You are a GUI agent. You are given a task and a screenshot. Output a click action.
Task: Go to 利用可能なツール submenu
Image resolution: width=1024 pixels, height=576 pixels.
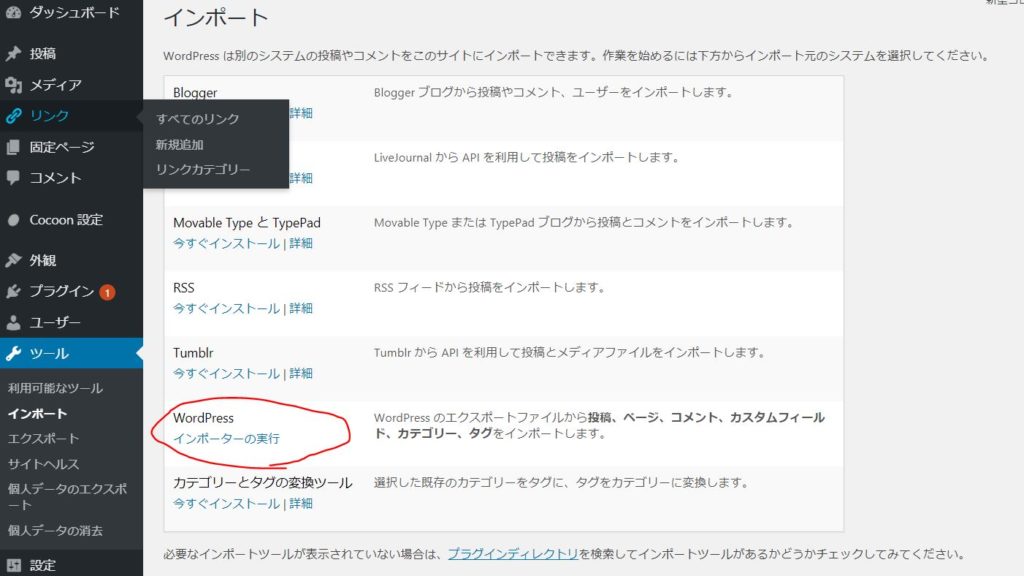coord(56,389)
